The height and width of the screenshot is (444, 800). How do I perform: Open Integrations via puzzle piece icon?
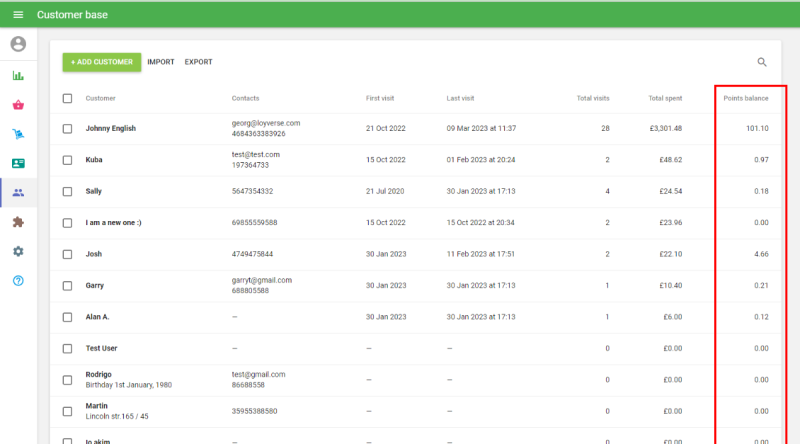18,222
